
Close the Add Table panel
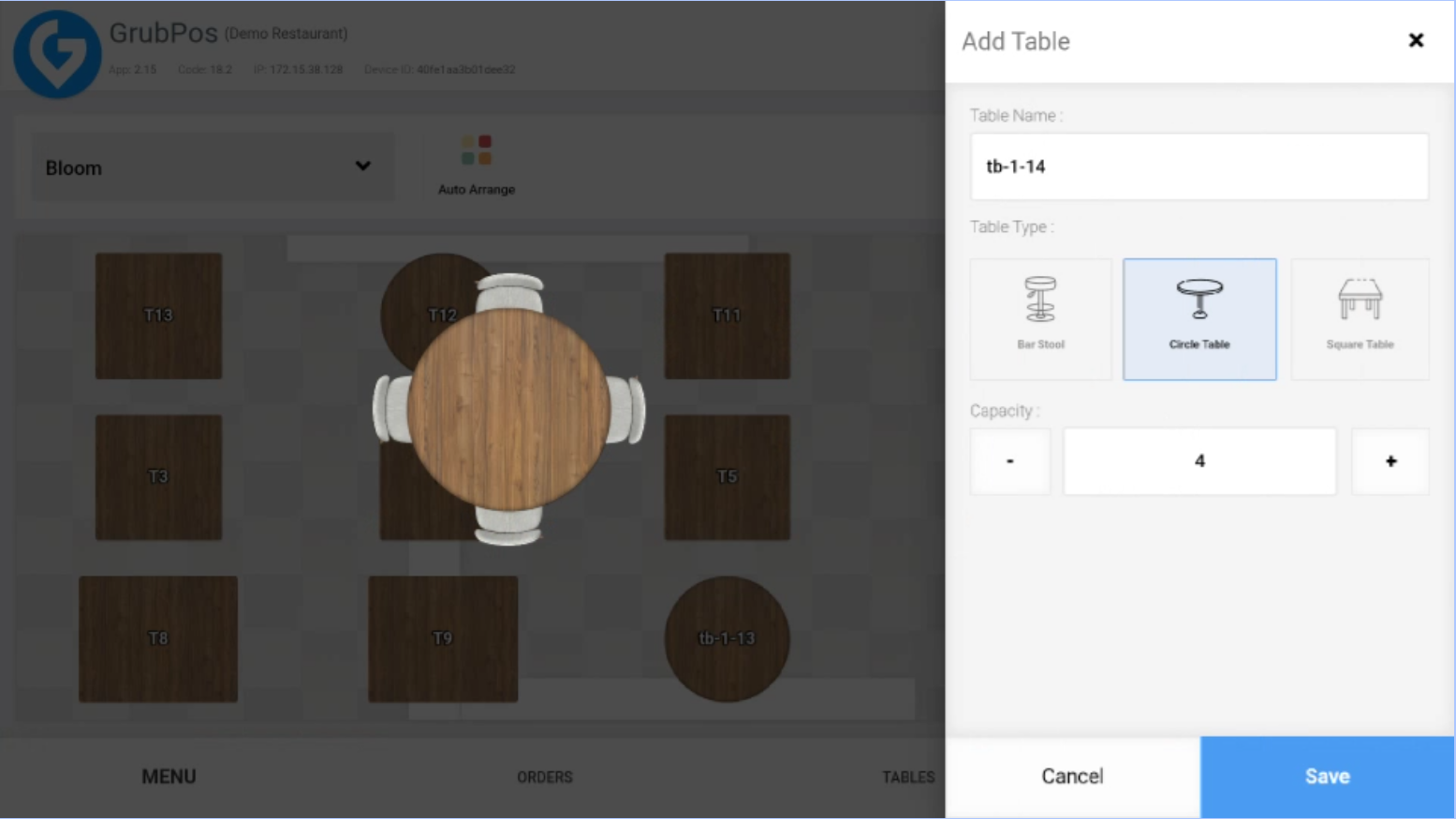[1416, 40]
